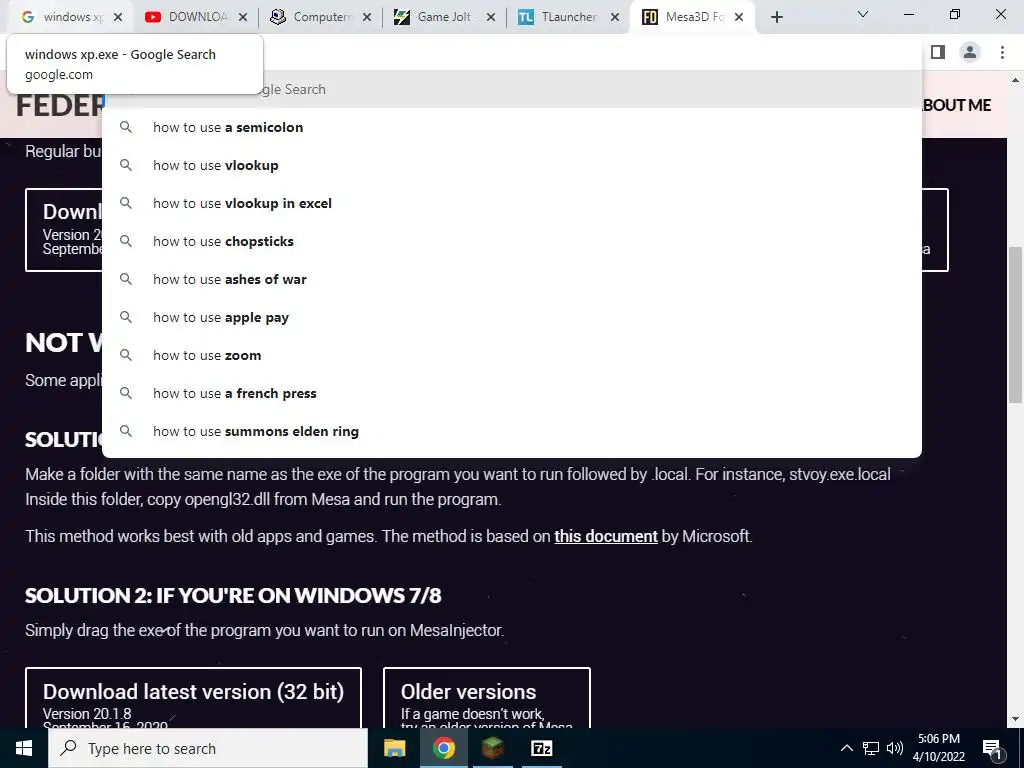This screenshot has width=1024, height=768.
Task: Toggle the Chrome side panel icon
Action: (938, 52)
